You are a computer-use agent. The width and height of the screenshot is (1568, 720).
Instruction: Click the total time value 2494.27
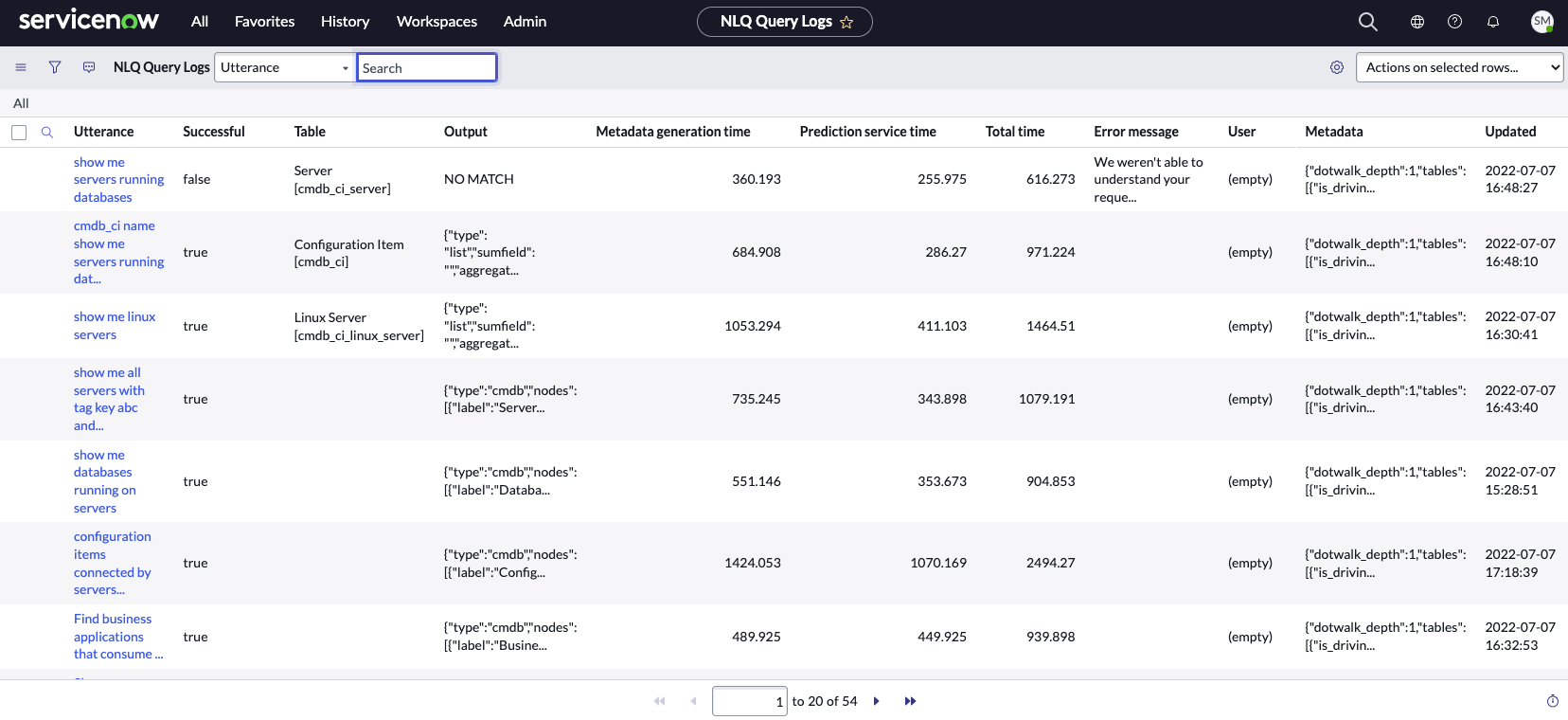coord(1051,563)
